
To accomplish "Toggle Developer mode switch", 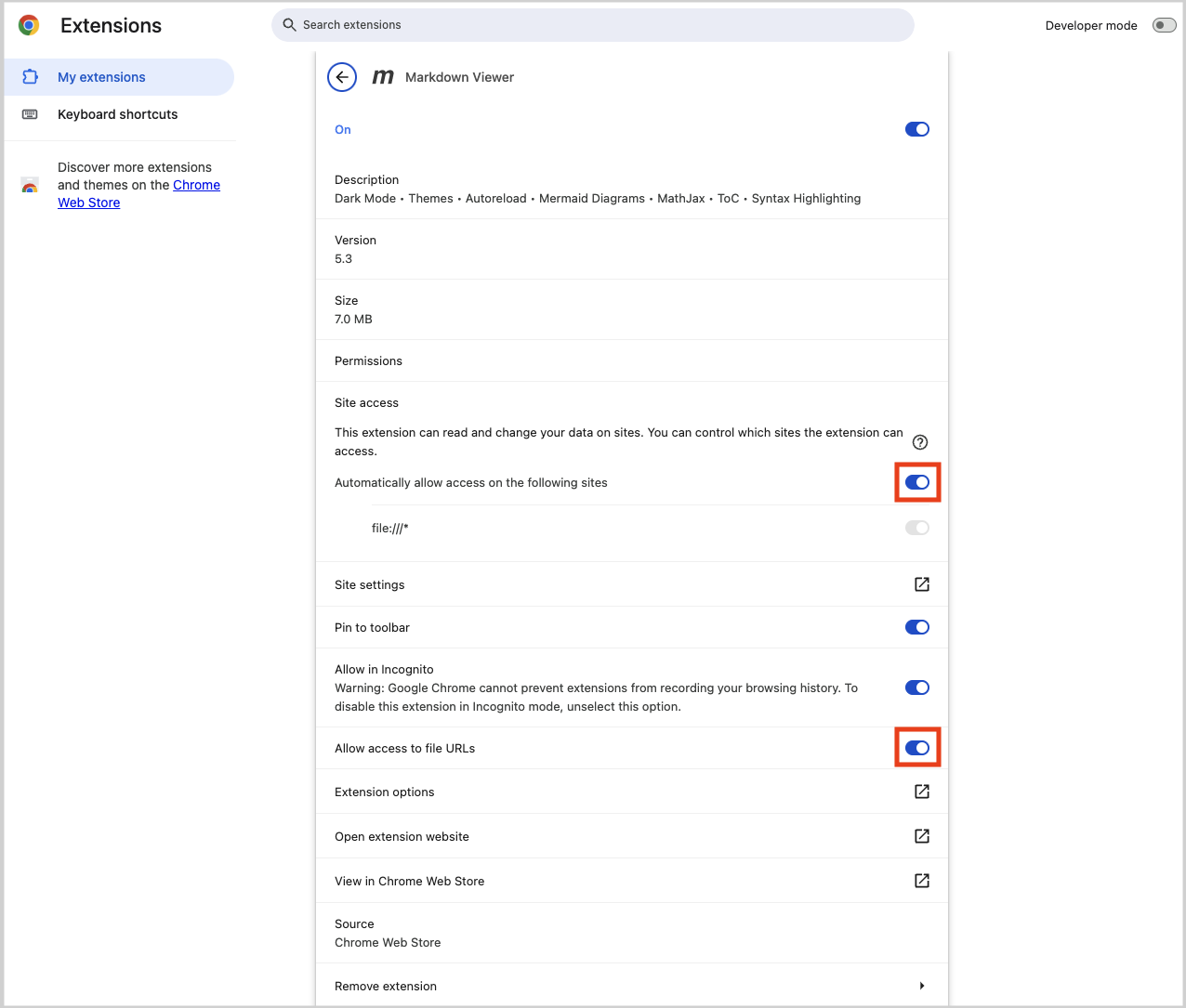I will (1164, 25).
